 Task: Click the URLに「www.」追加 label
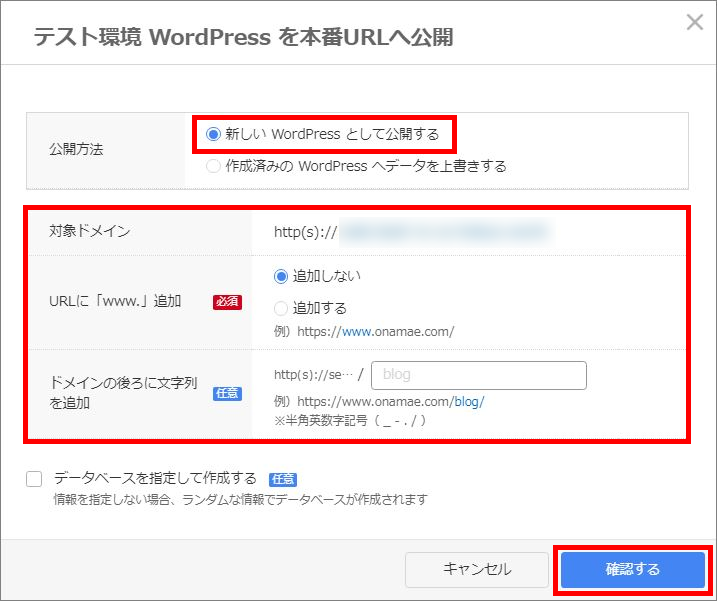point(115,301)
